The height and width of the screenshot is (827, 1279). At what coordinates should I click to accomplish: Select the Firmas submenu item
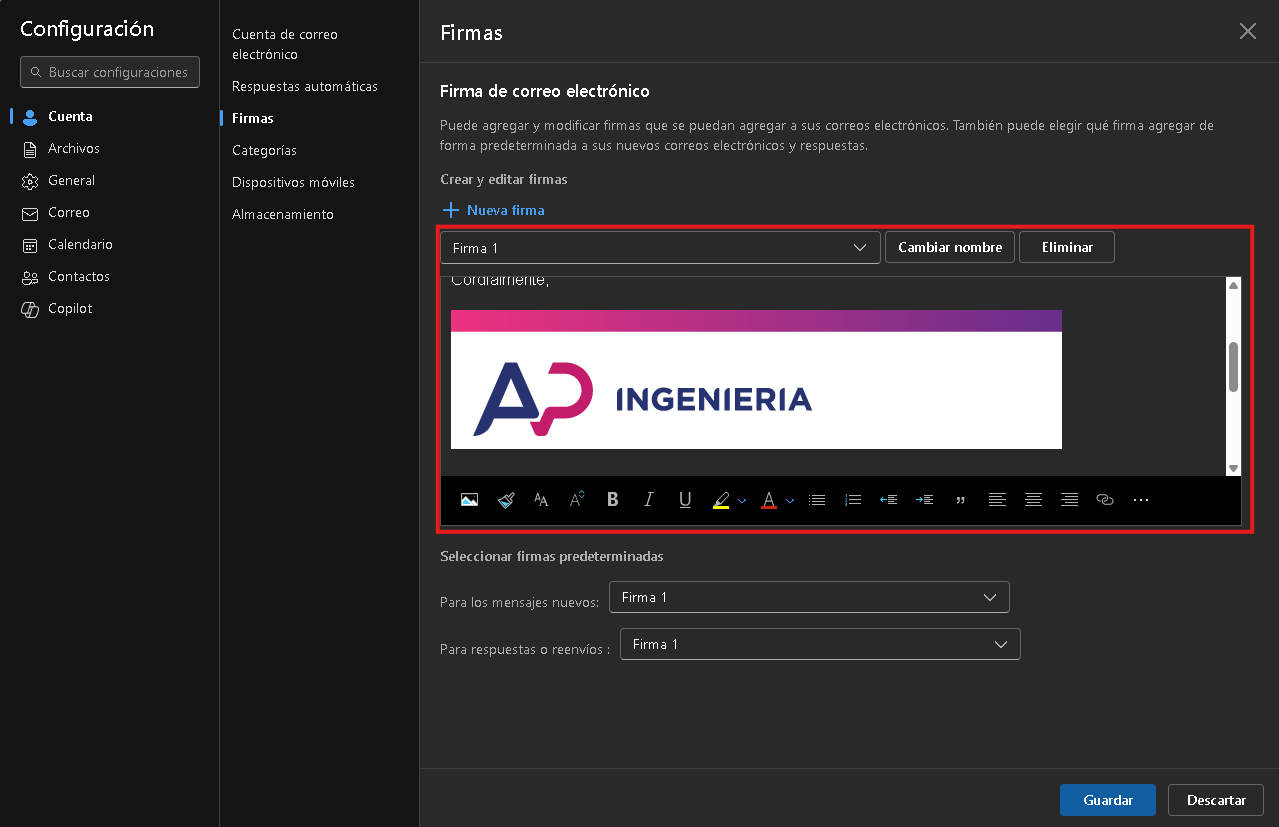point(253,118)
